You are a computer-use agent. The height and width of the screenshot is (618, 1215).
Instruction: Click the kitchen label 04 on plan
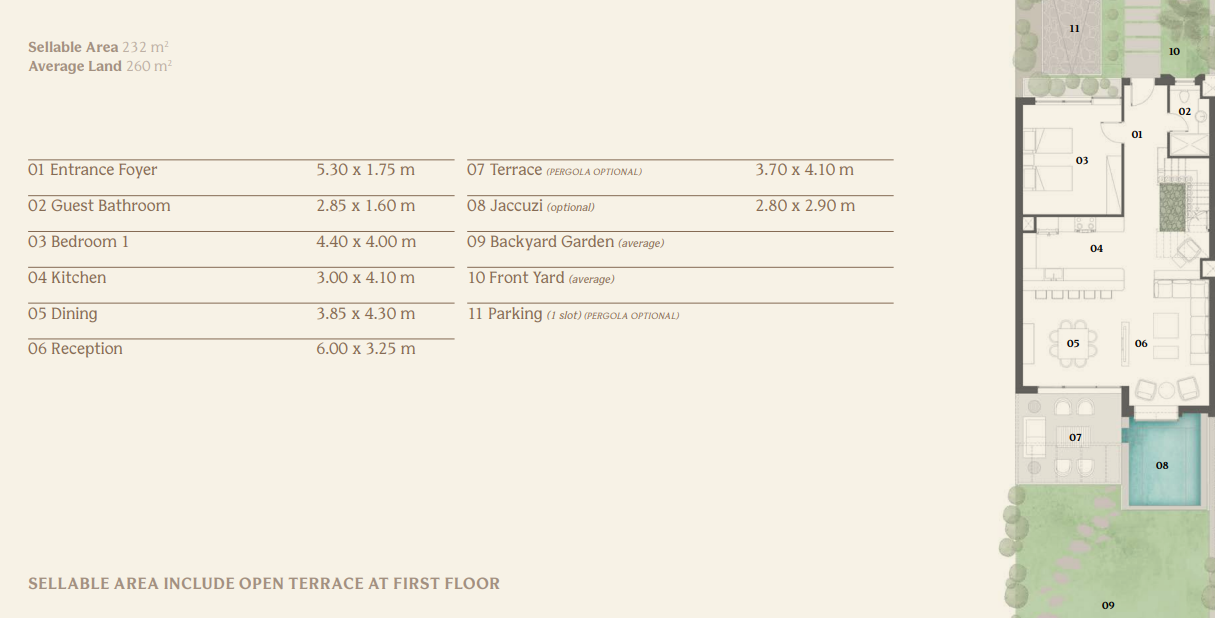pos(1096,248)
